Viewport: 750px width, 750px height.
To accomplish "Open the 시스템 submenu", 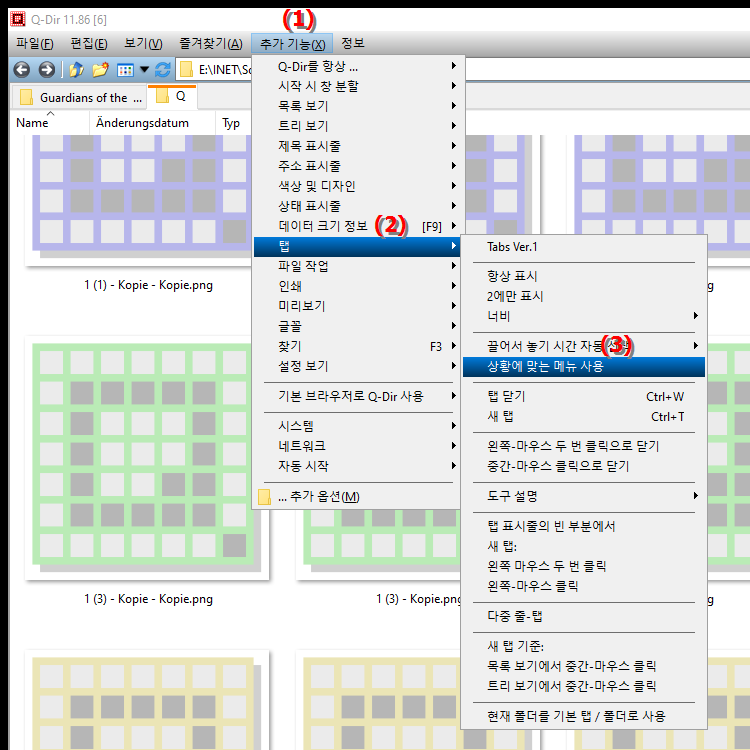I will (357, 426).
